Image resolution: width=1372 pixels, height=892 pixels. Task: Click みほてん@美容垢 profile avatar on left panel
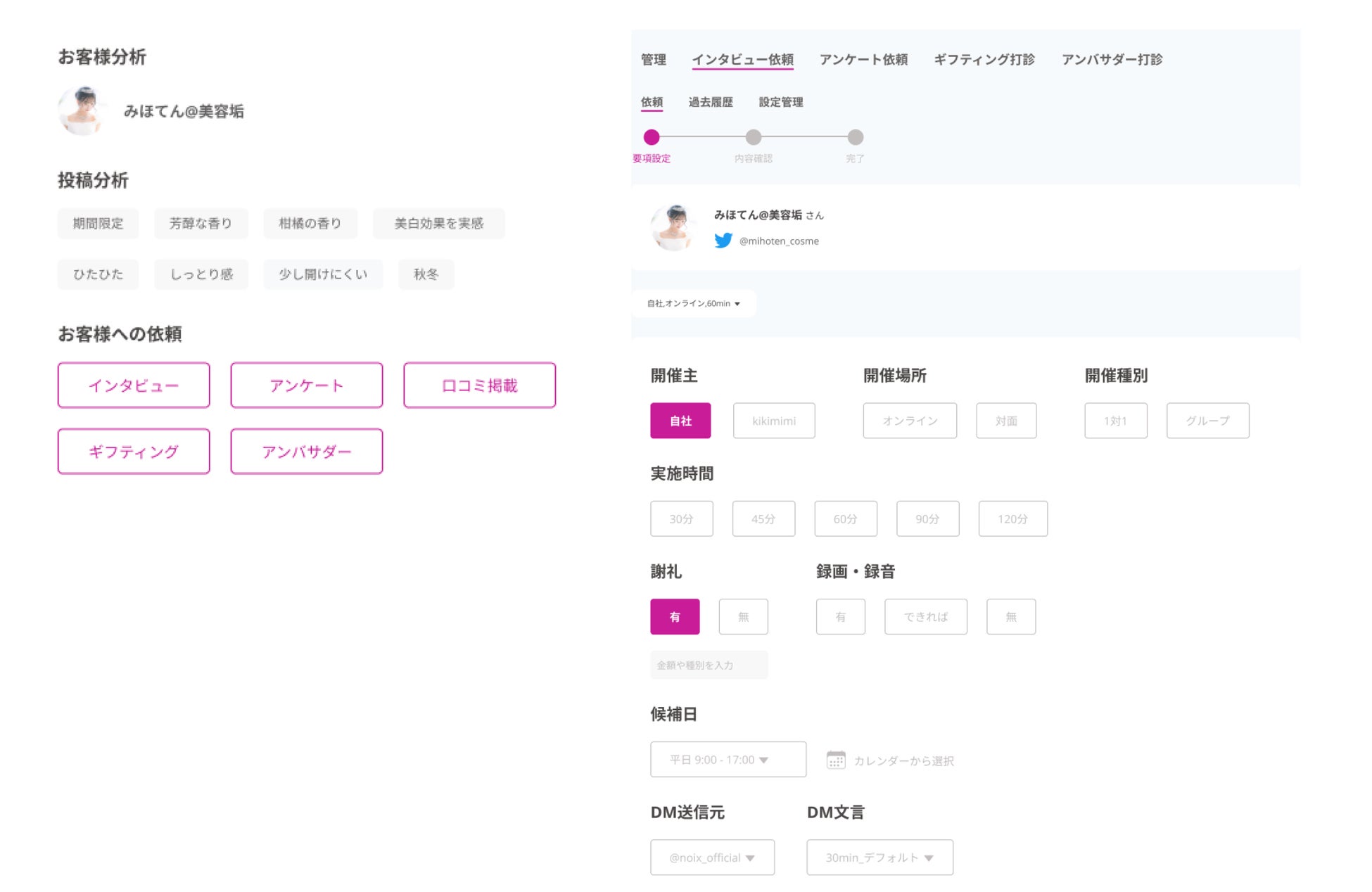pos(84,110)
